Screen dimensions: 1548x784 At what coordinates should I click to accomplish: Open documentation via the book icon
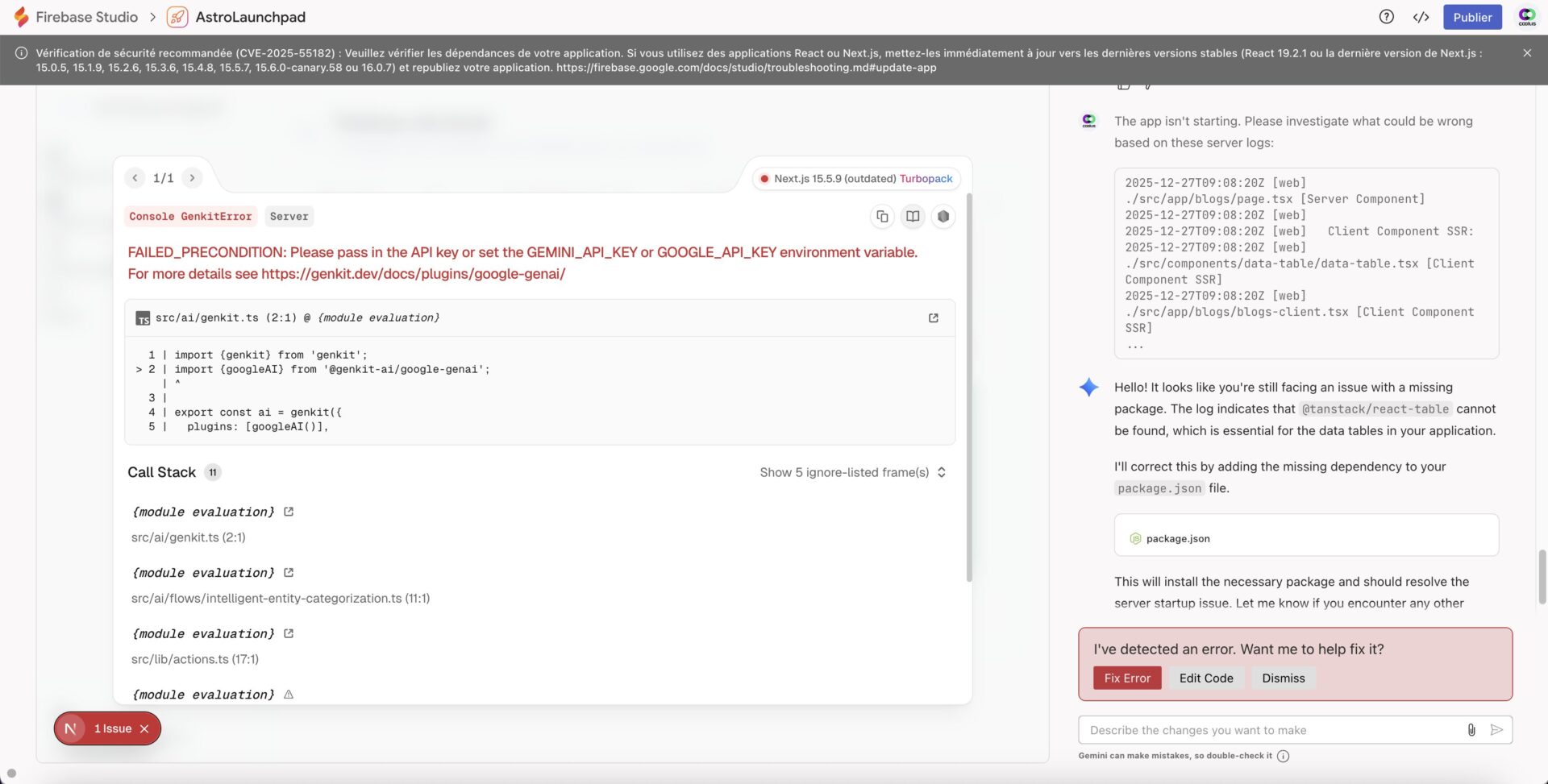pyautogui.click(x=912, y=216)
